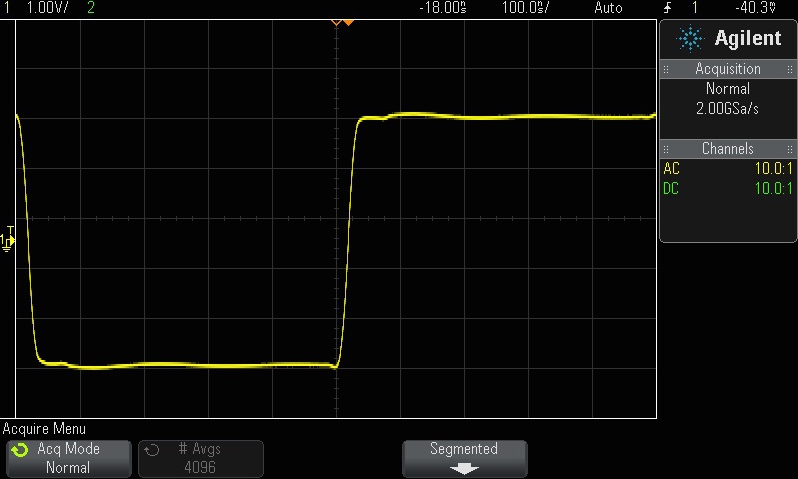Image resolution: width=798 pixels, height=479 pixels.
Task: Expand the Segmented memory submenu
Action: [464, 459]
